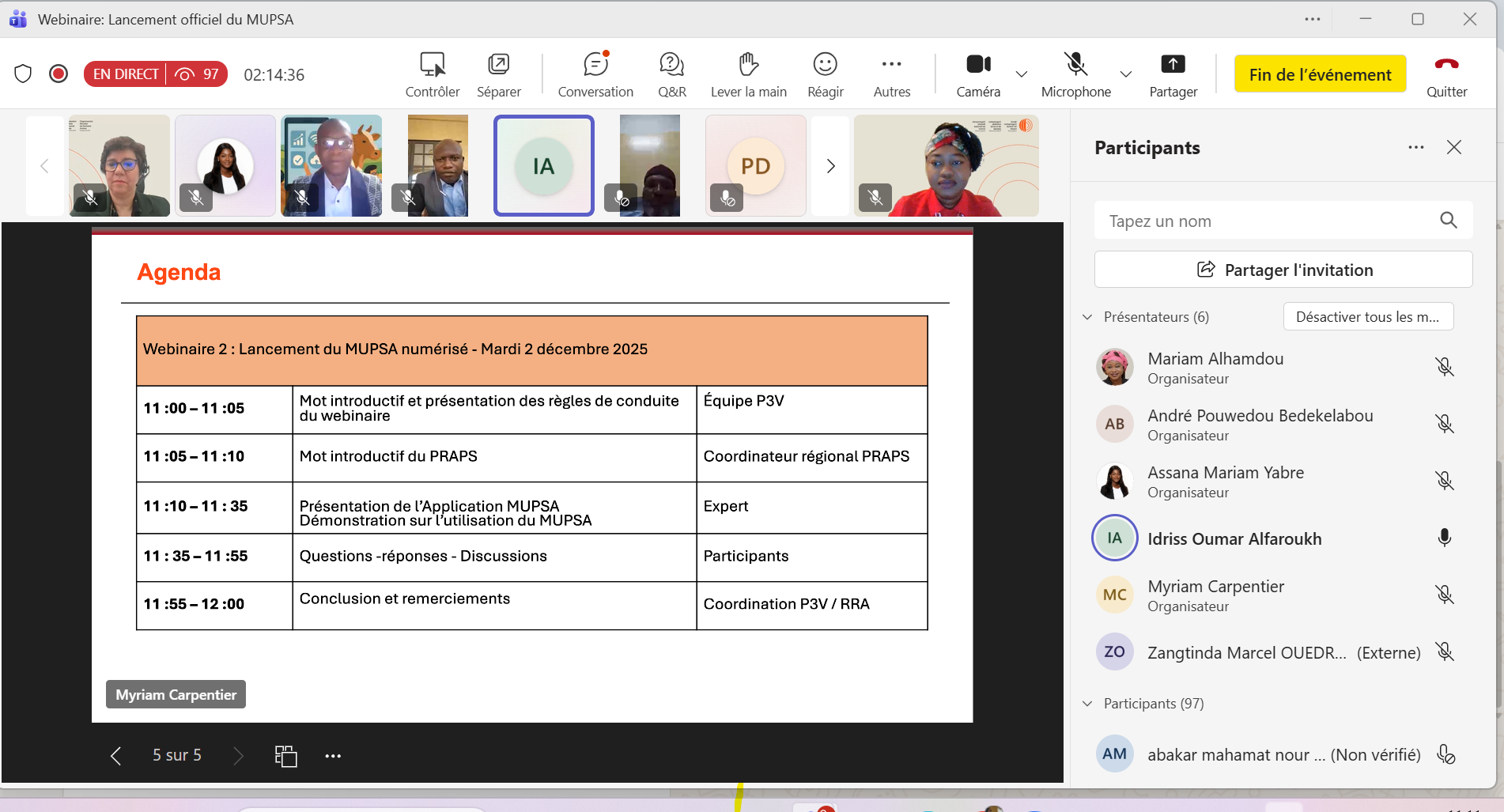Toggle the Microphone mute button

pos(1075,65)
